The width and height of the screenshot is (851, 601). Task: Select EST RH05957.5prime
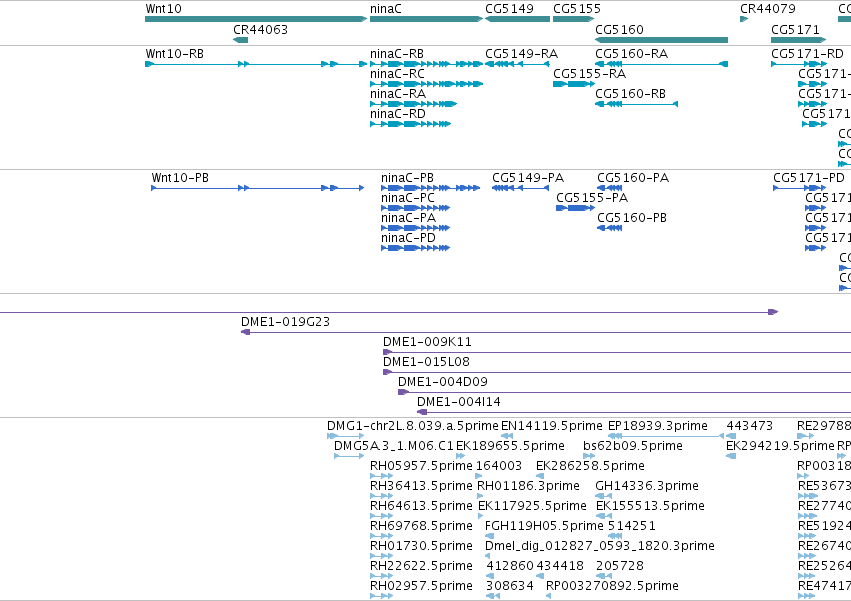(382, 476)
